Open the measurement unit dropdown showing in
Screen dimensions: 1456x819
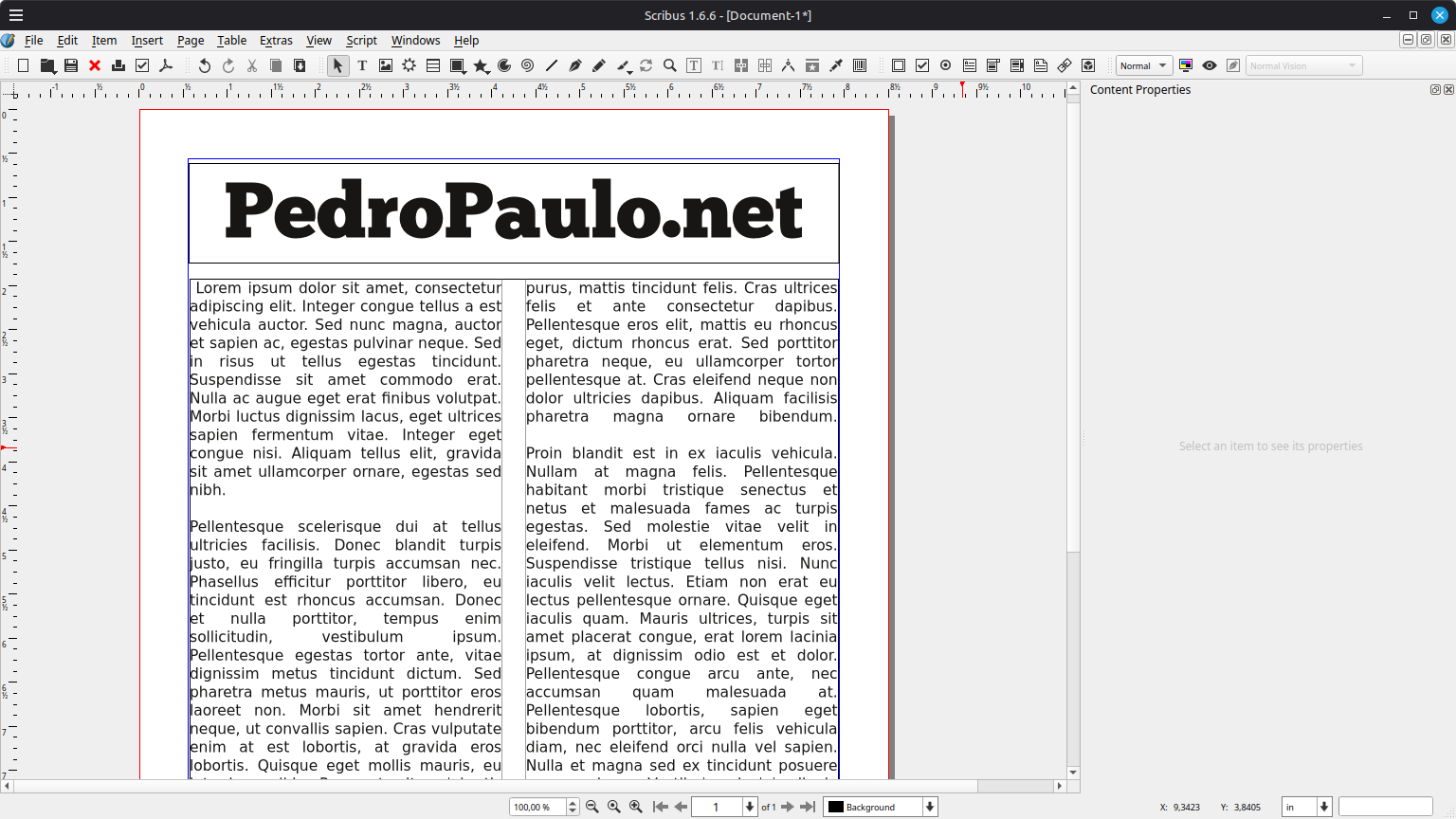[1306, 807]
